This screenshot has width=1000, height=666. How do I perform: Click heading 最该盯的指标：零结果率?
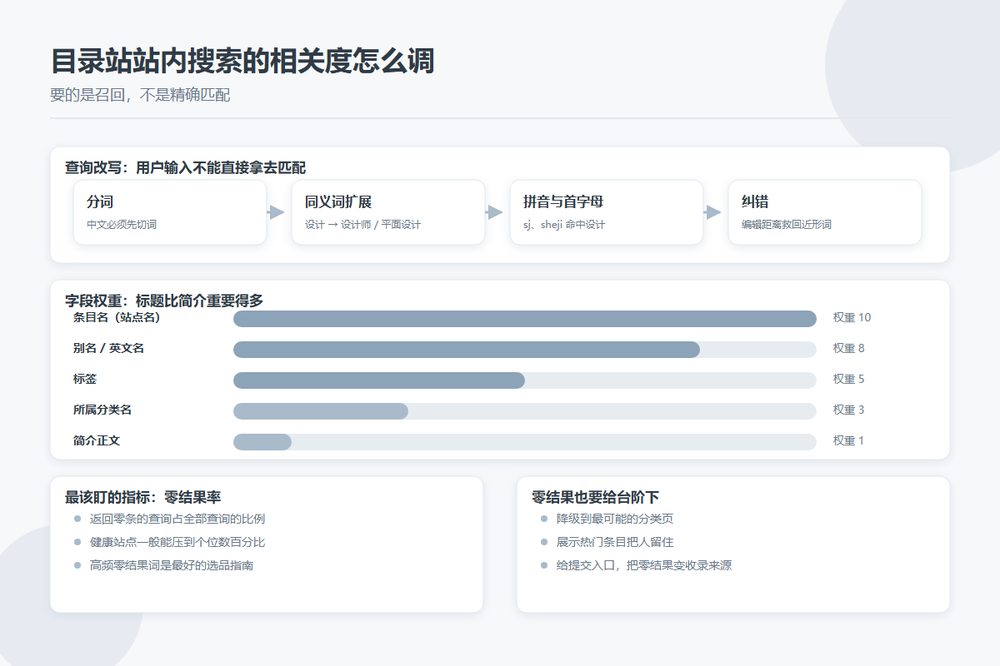143,497
